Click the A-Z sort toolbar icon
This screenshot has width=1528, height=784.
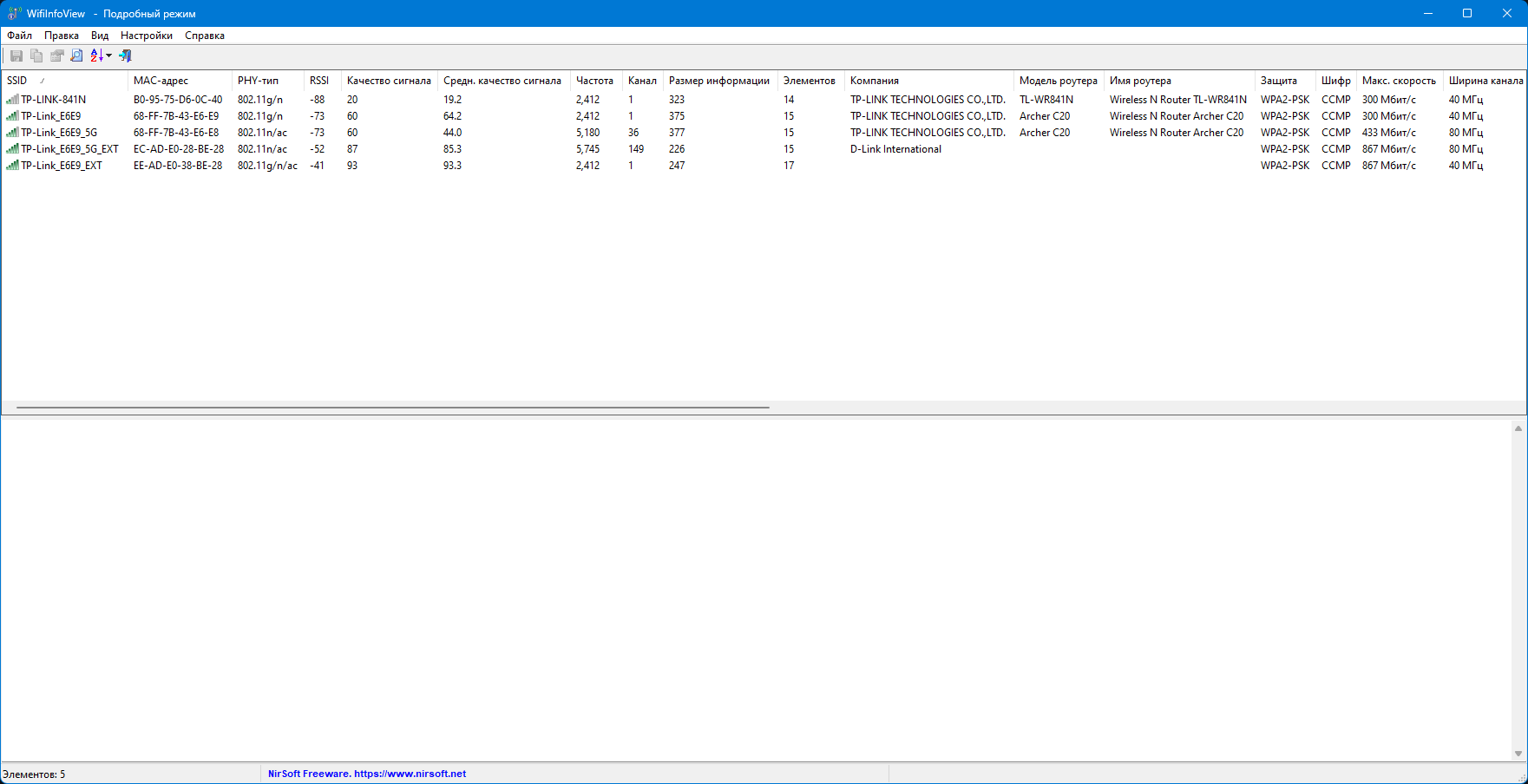click(x=96, y=56)
